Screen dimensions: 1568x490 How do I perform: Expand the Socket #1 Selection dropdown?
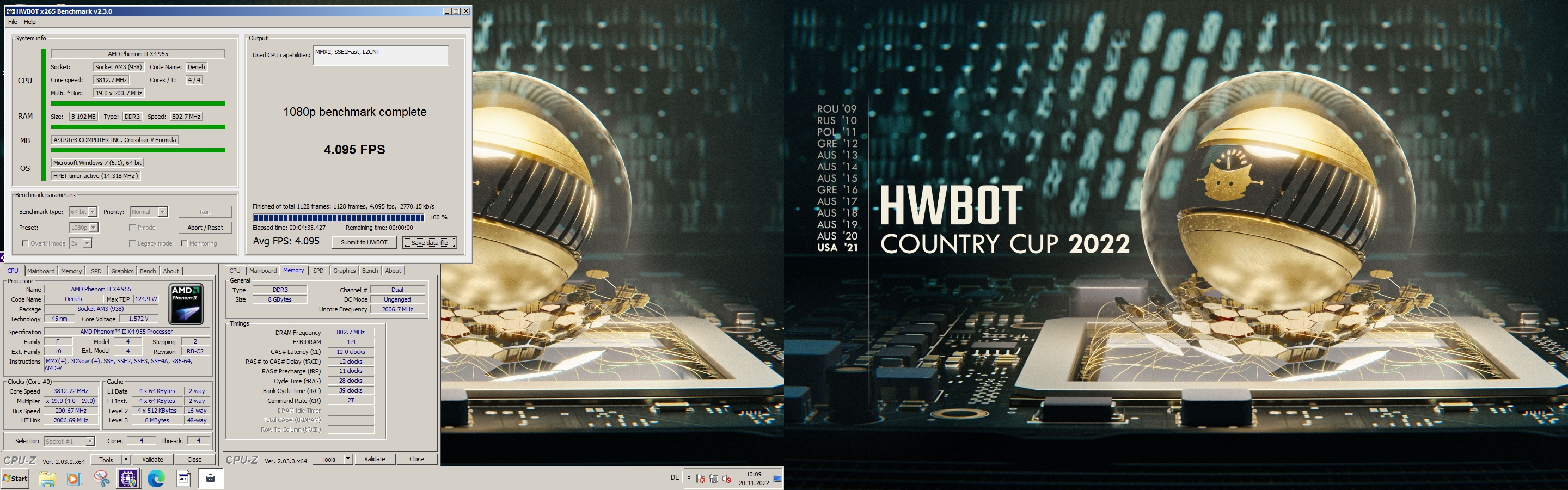coord(89,442)
